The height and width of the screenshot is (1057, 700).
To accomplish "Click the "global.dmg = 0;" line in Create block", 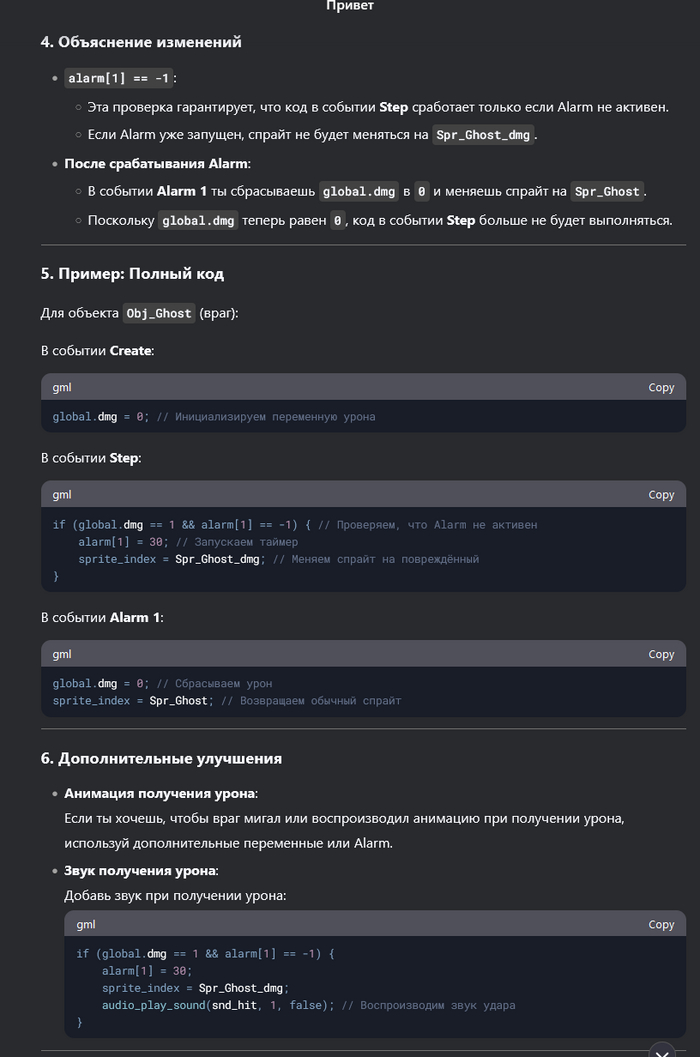I will [100, 416].
